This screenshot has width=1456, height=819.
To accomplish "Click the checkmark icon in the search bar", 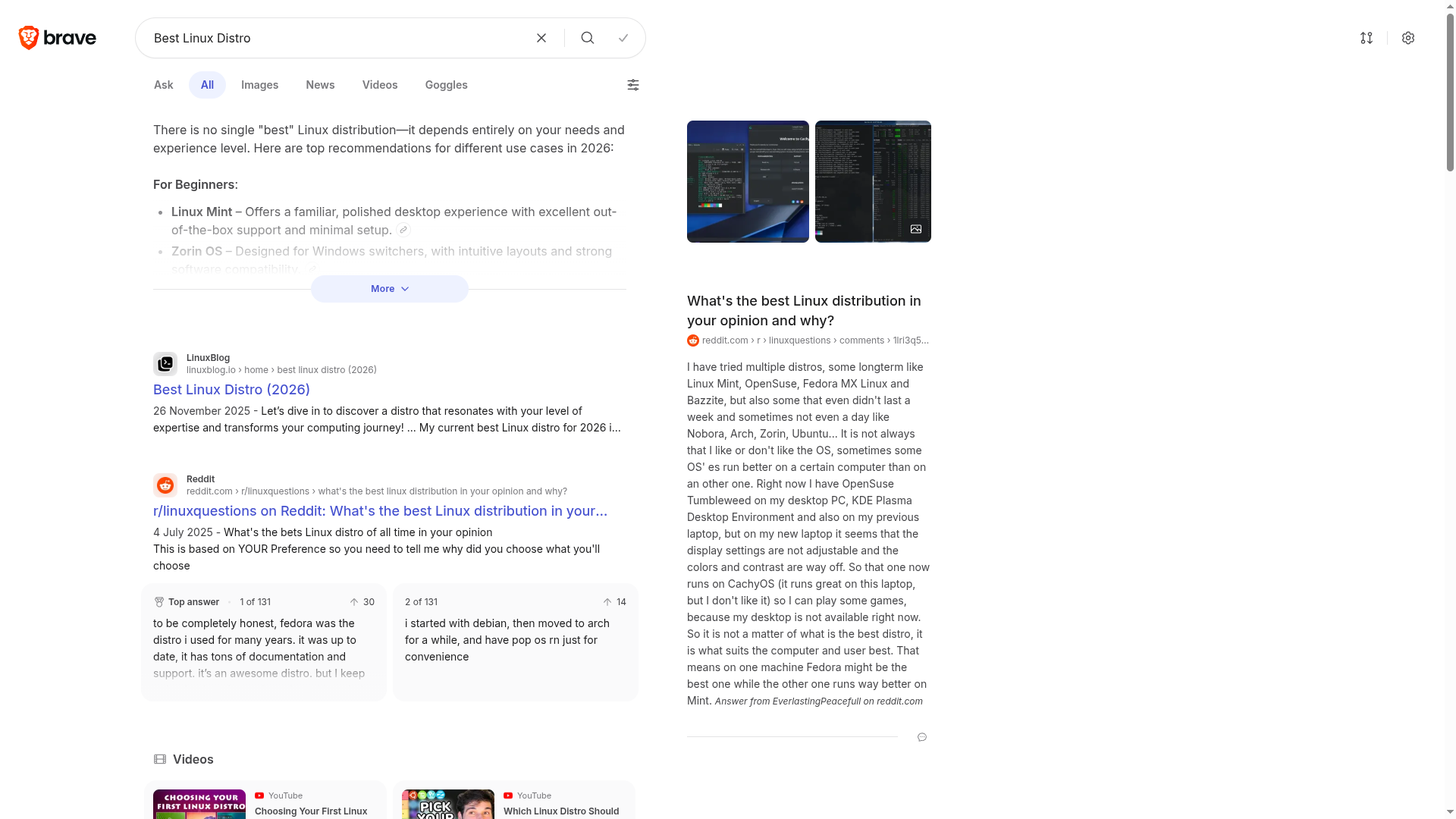I will [623, 37].
